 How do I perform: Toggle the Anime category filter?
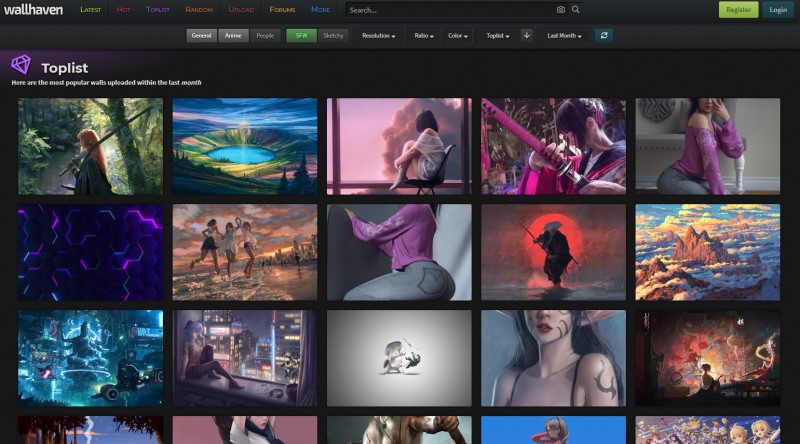point(233,35)
